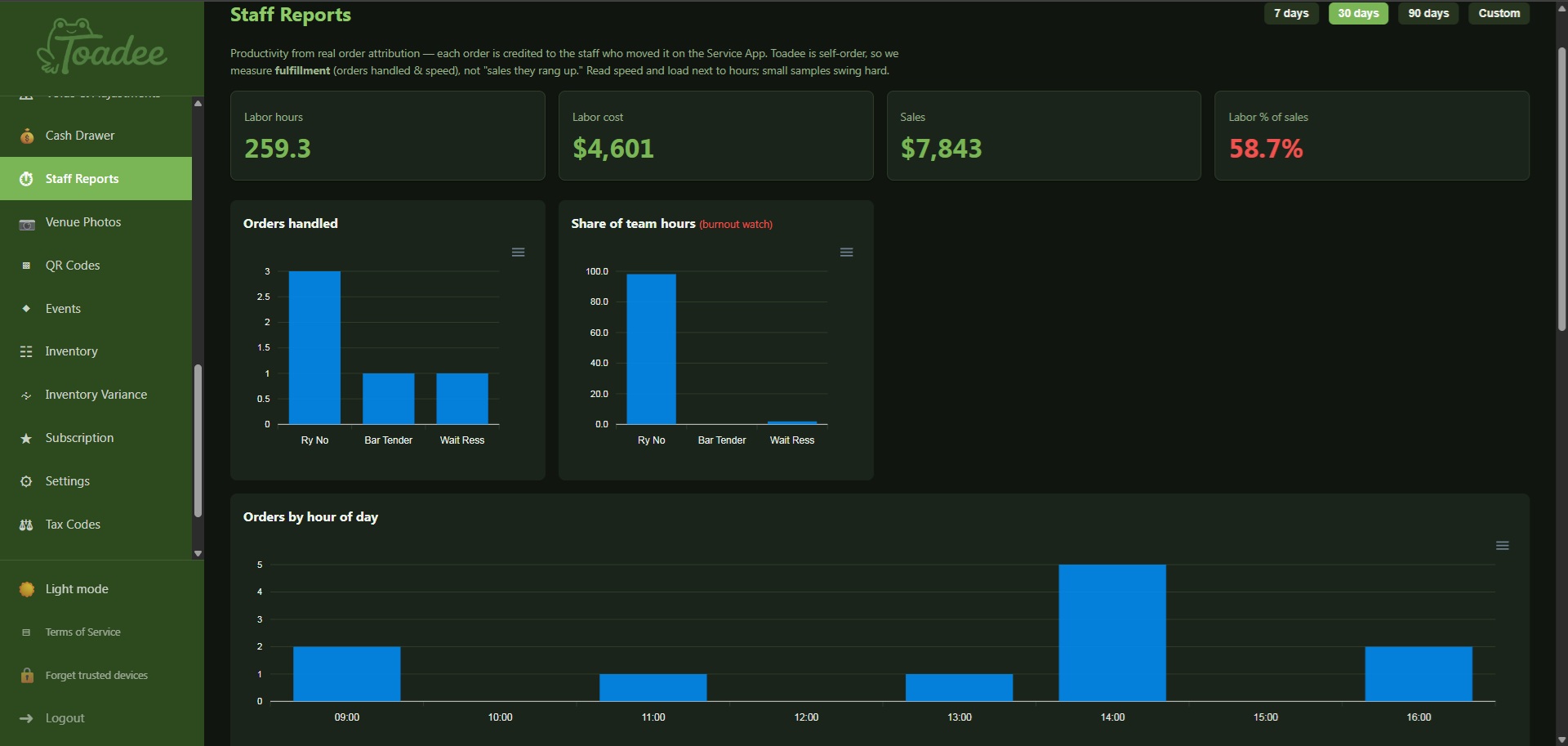Click the Labor % of sales value 58.7%
The width and height of the screenshot is (1568, 746).
pyautogui.click(x=1266, y=149)
